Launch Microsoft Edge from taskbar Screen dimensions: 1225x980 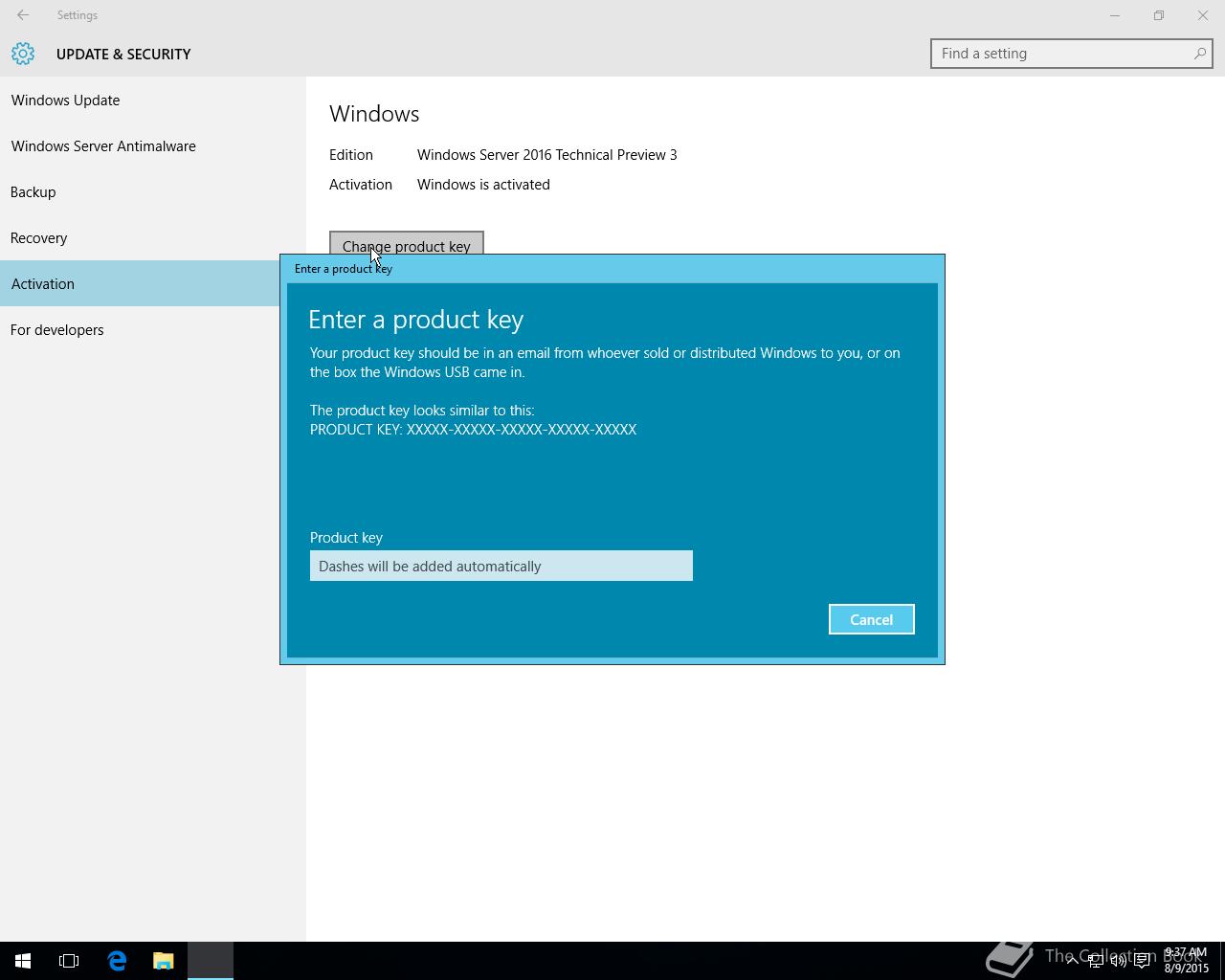117,961
